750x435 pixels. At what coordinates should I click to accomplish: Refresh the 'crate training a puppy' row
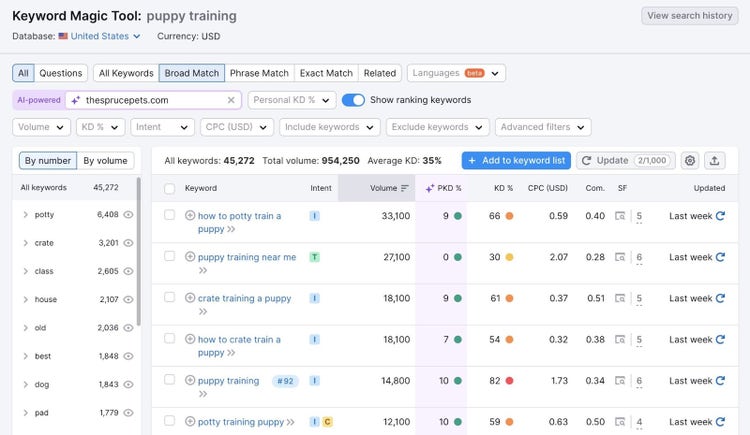click(720, 298)
